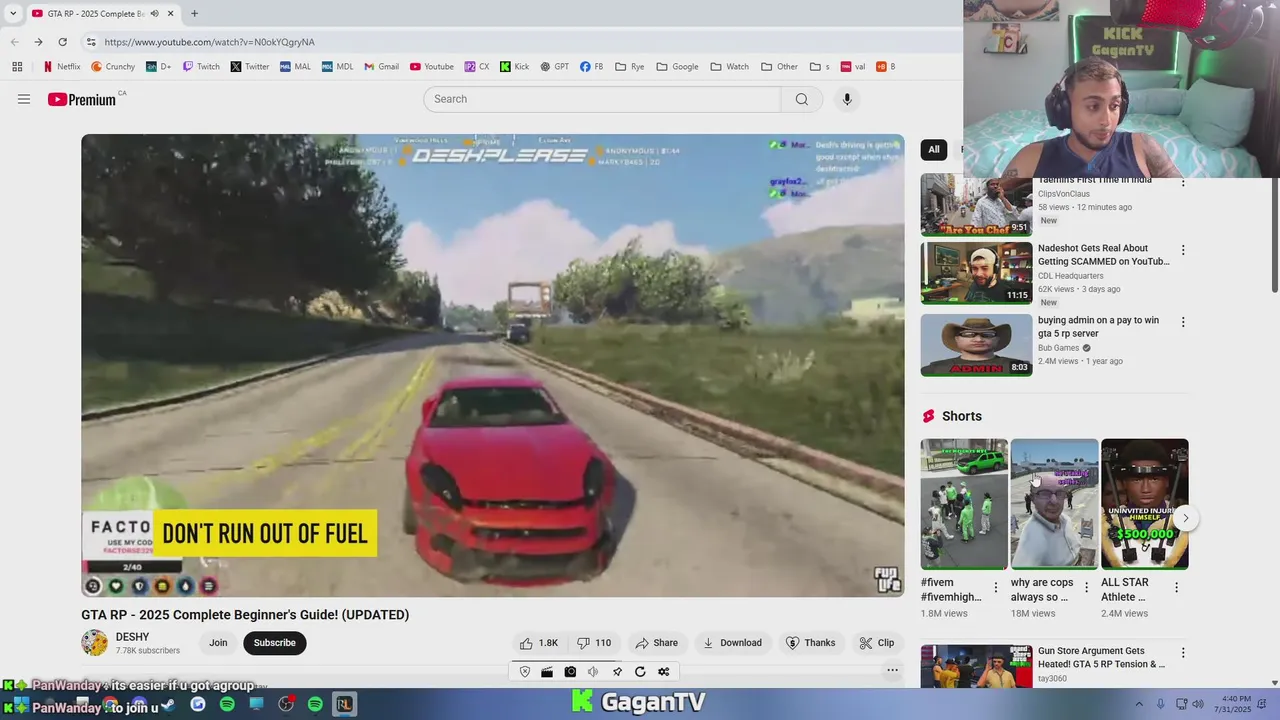
Task: Click the overlay toolbar clapperboard icon
Action: pyautogui.click(x=547, y=672)
